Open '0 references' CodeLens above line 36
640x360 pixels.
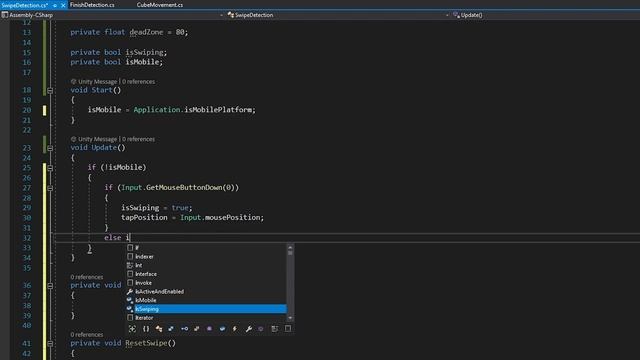(x=87, y=277)
